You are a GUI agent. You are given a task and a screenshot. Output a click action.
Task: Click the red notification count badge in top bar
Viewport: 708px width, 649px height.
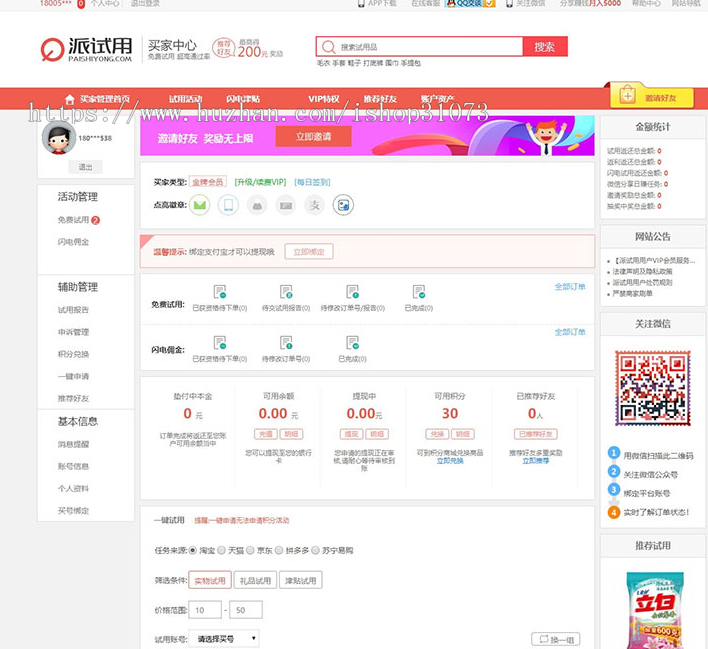(x=81, y=4)
